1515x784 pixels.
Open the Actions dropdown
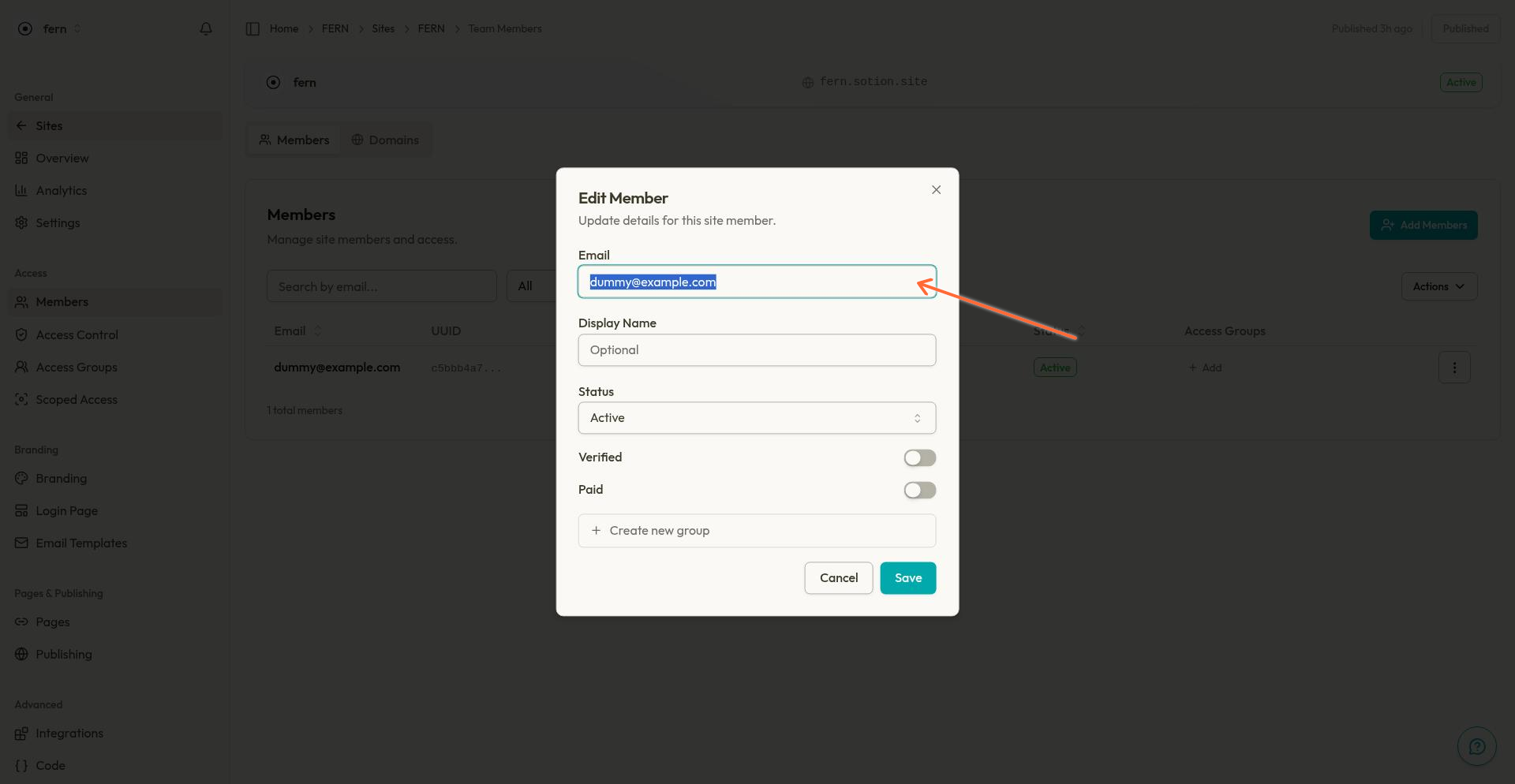pyautogui.click(x=1439, y=286)
